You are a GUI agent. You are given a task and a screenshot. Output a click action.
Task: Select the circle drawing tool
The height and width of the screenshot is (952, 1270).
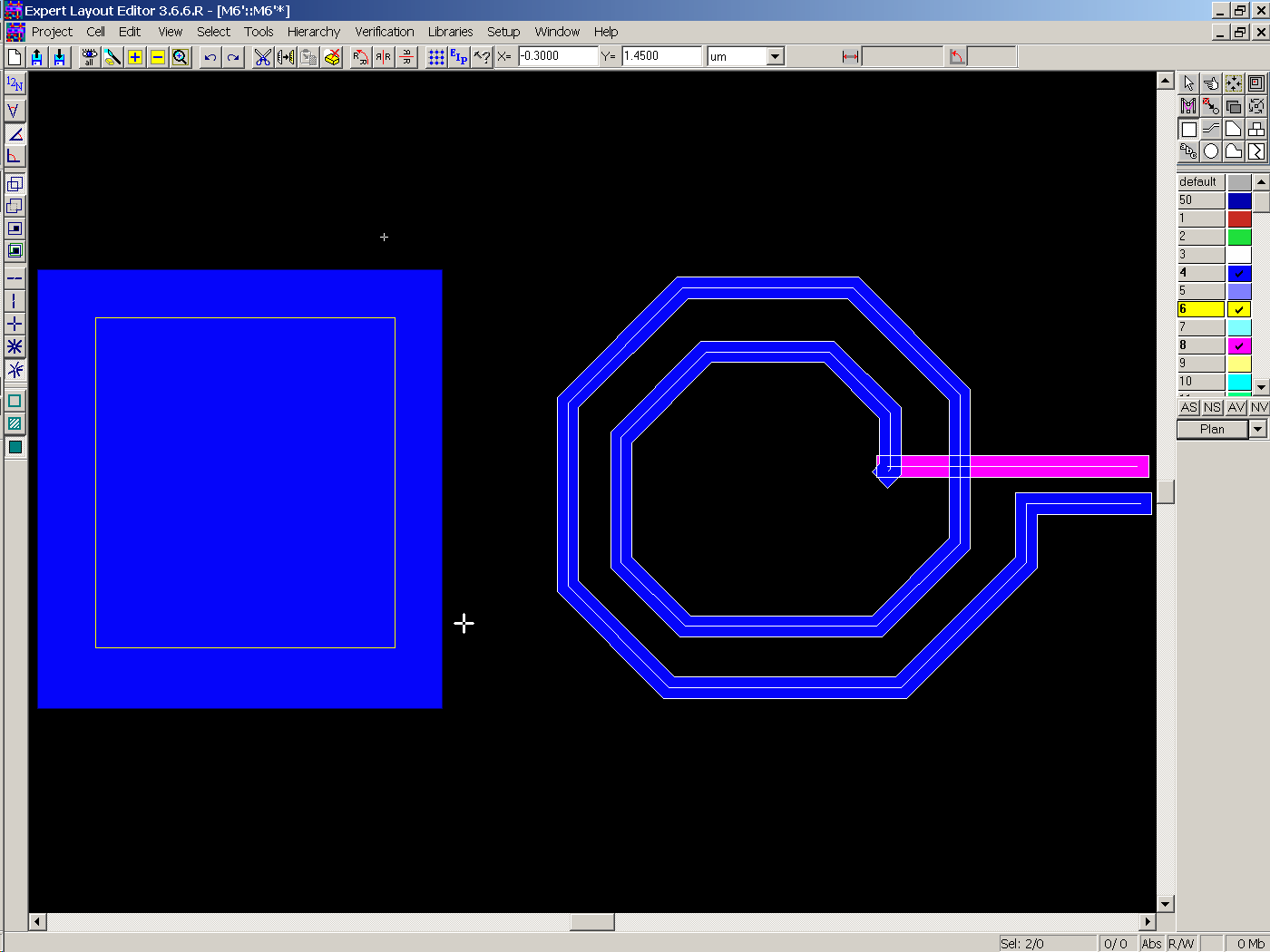click(x=1211, y=151)
